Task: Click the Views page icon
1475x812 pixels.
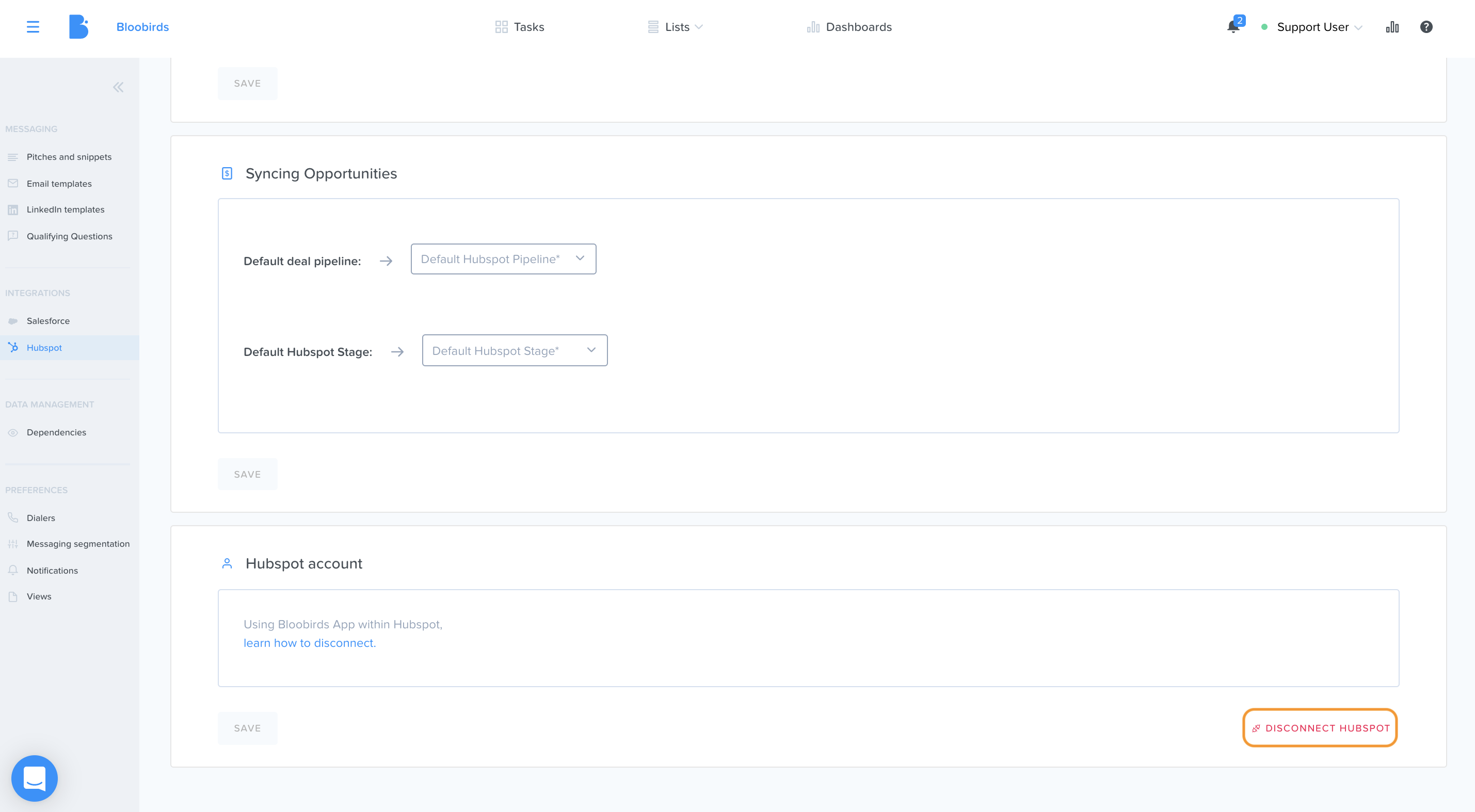Action: click(x=12, y=596)
